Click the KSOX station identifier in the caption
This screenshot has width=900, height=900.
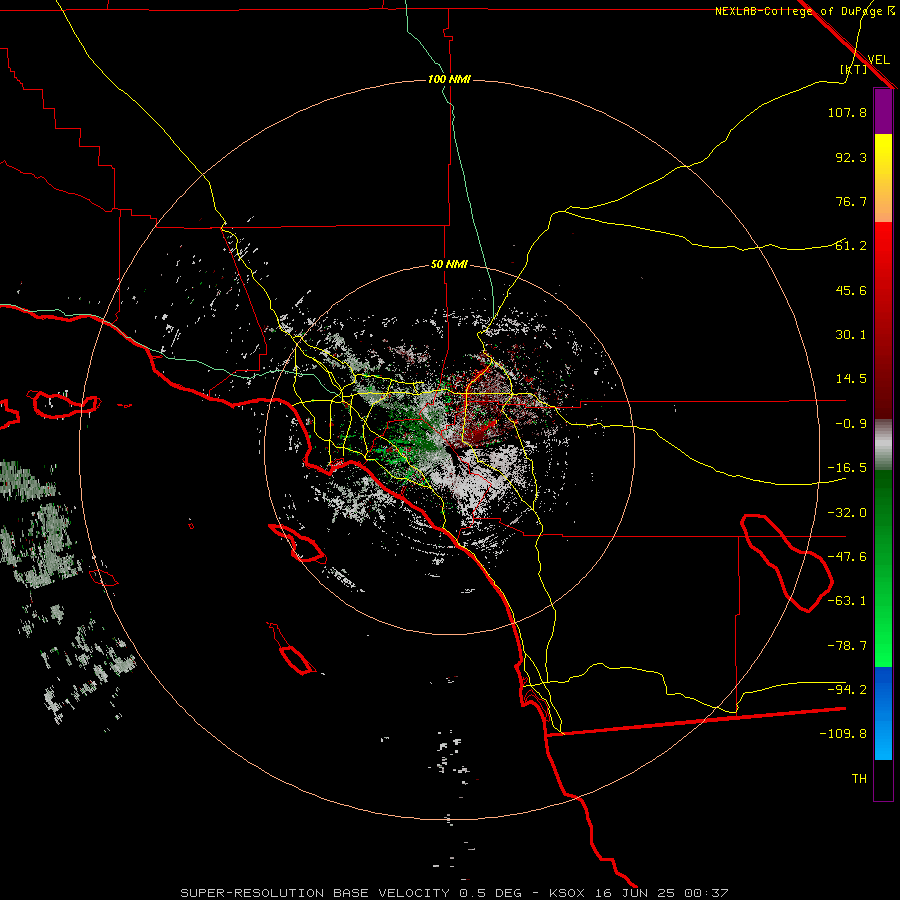tap(567, 893)
